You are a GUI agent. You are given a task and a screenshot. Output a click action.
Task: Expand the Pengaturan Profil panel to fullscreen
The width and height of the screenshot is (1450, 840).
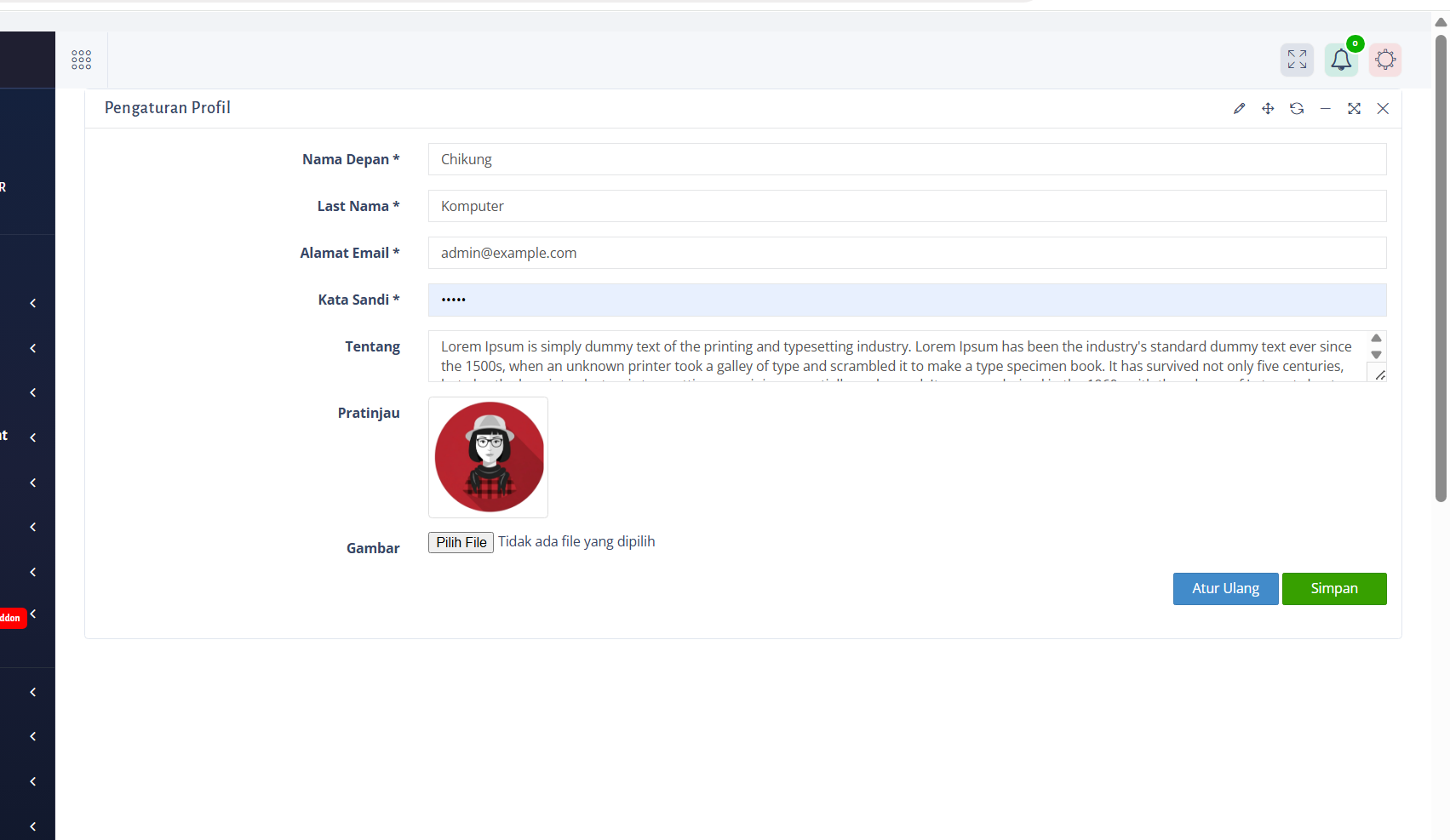click(x=1354, y=108)
